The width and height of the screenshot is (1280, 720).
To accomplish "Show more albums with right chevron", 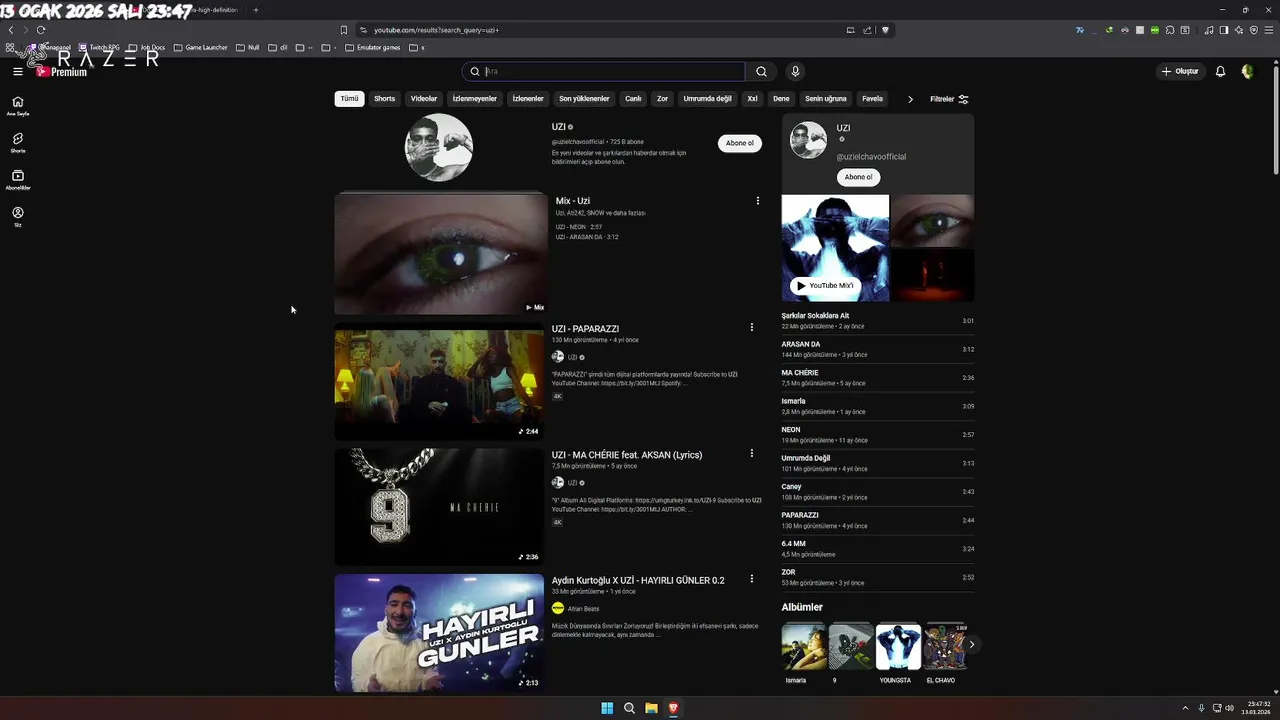I will point(971,645).
